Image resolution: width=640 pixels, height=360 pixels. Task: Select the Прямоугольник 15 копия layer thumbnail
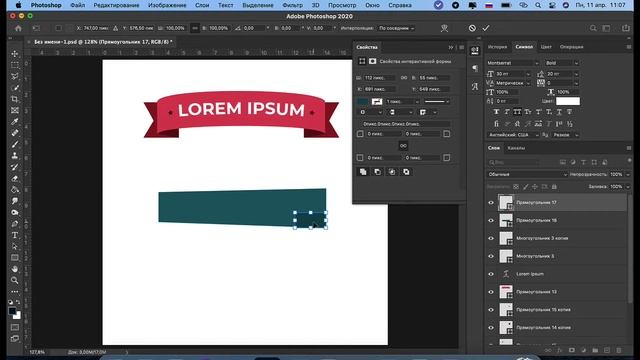506,310
